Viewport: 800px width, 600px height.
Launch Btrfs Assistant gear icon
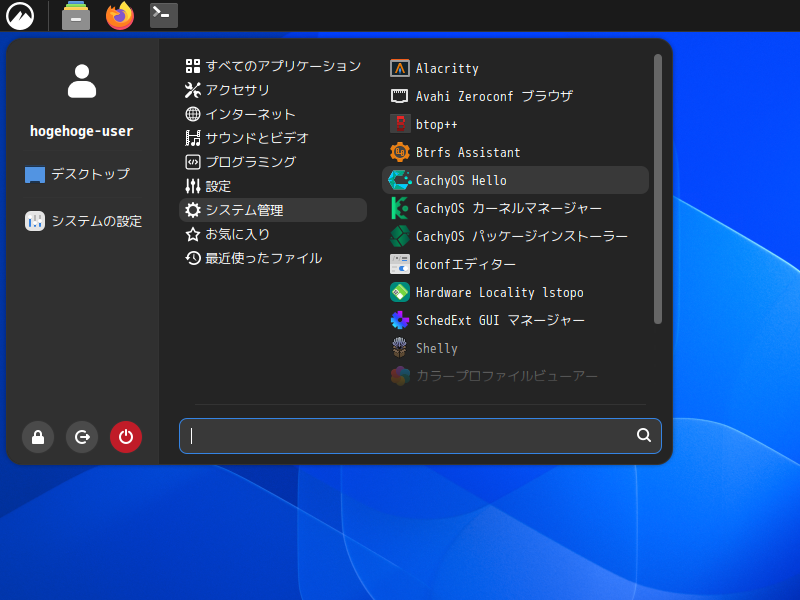pyautogui.click(x=399, y=152)
